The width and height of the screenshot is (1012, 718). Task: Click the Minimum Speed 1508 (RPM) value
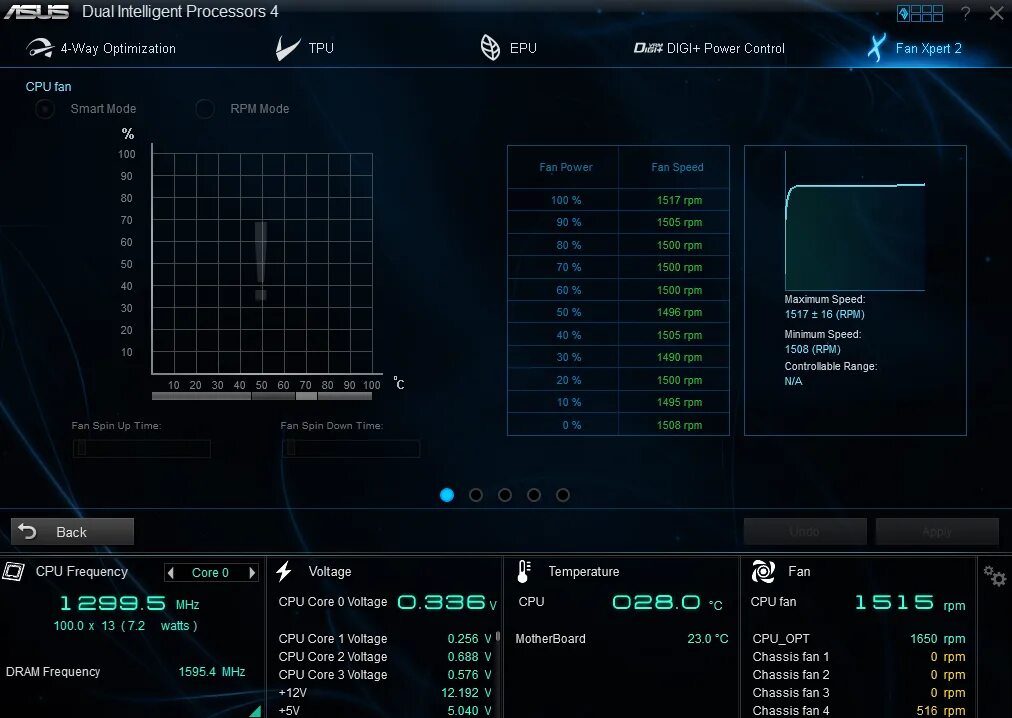813,349
